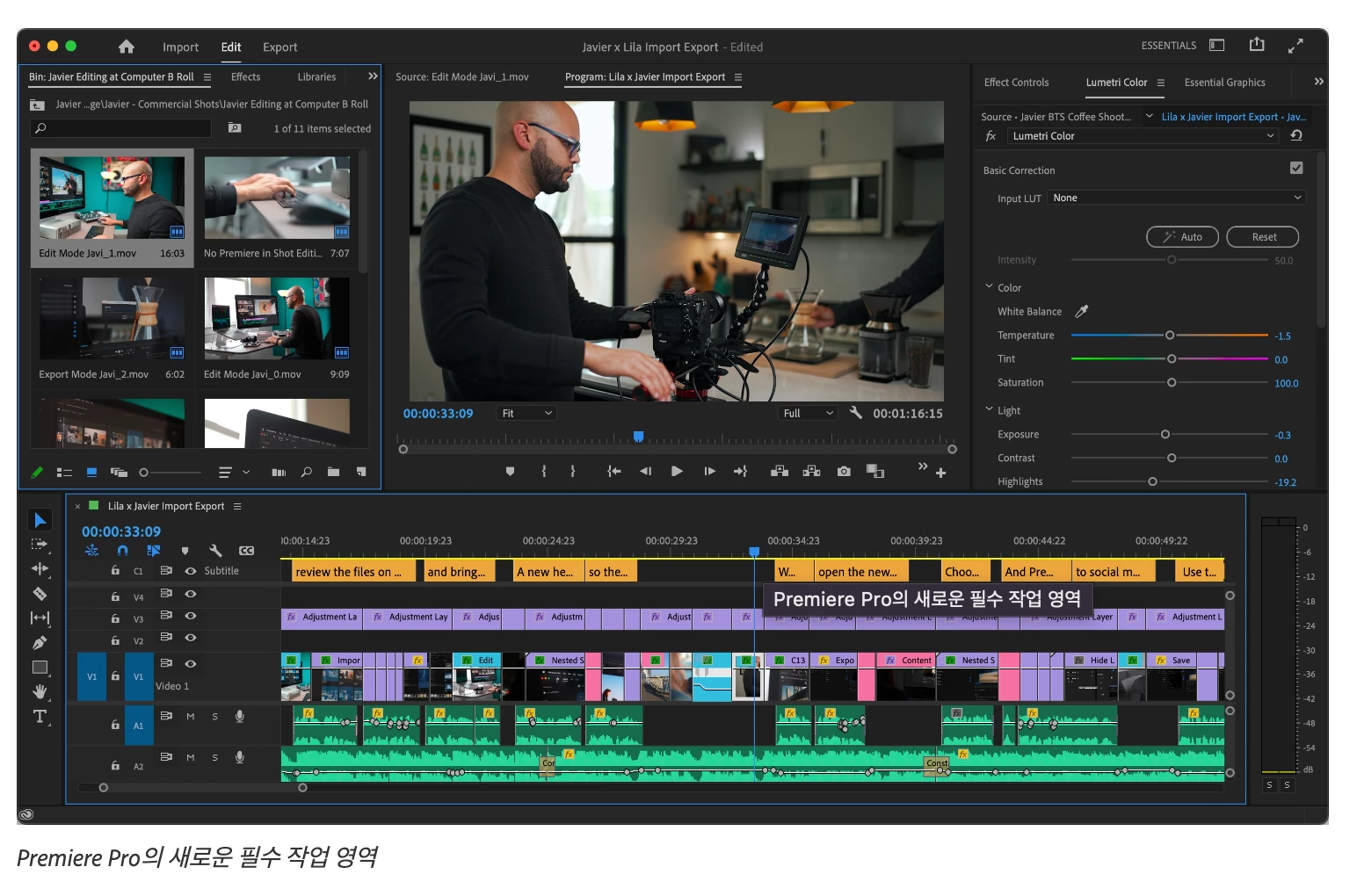
Task: Expand bin panel overflow chevrons
Action: click(373, 76)
